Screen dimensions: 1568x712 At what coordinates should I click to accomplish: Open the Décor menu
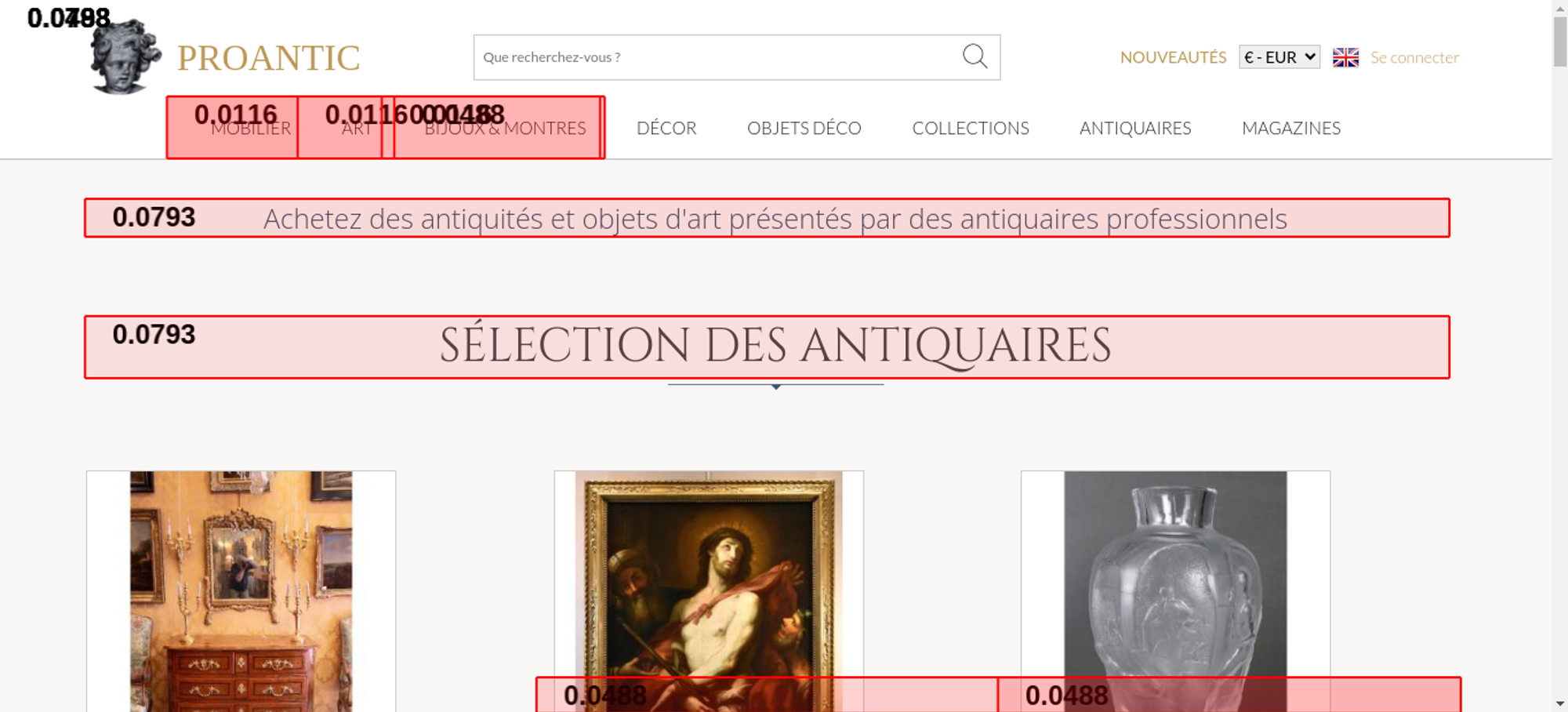[x=666, y=128]
